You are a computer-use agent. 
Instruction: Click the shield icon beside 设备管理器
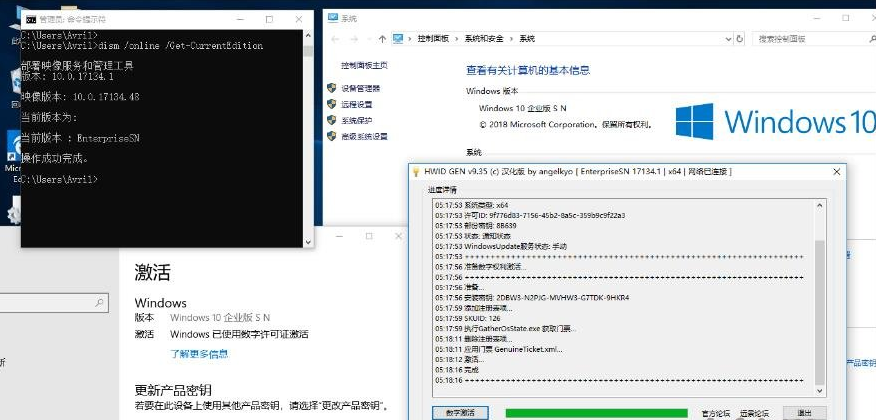click(x=331, y=88)
